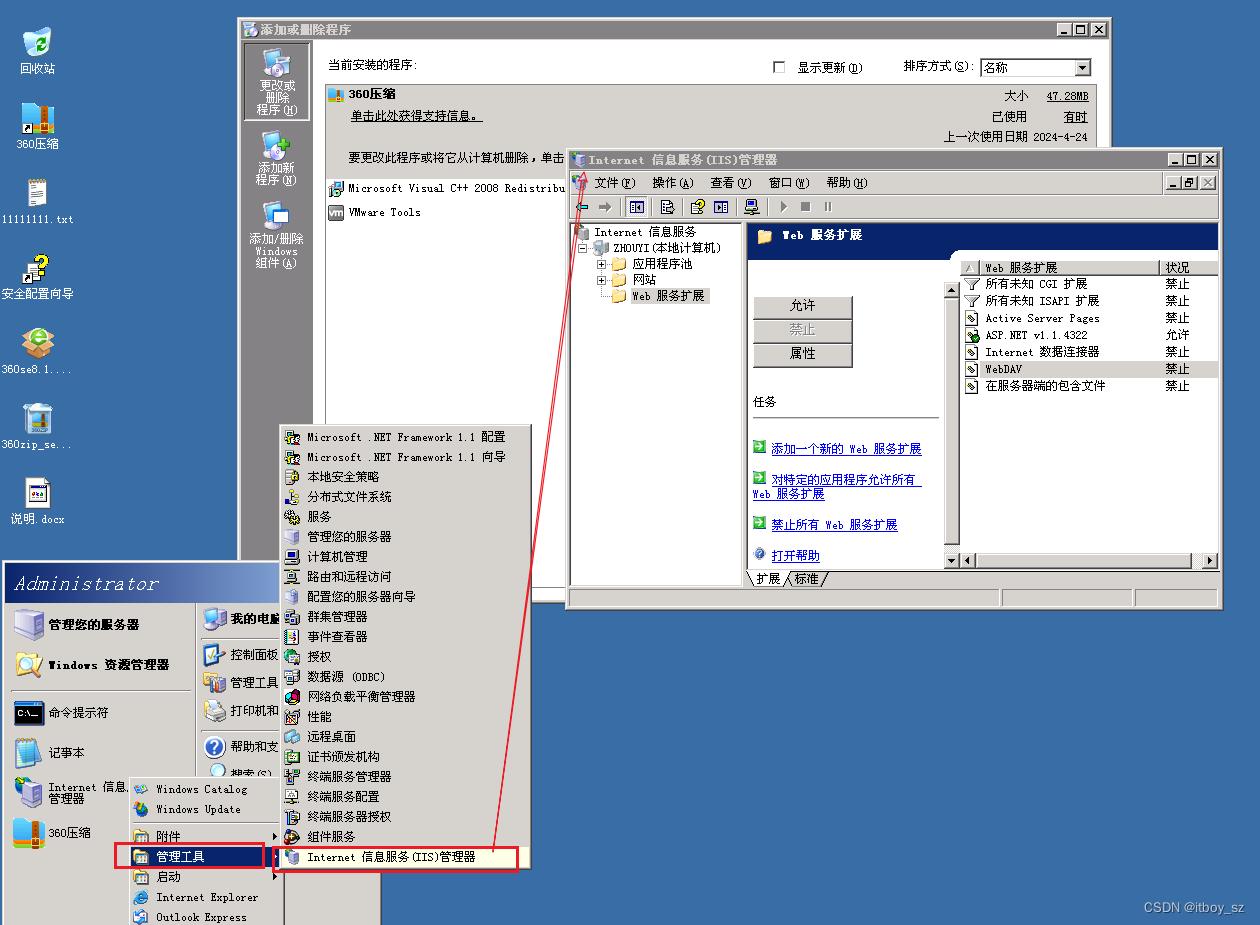Expand the 启动 submenu arrow

[x=275, y=877]
